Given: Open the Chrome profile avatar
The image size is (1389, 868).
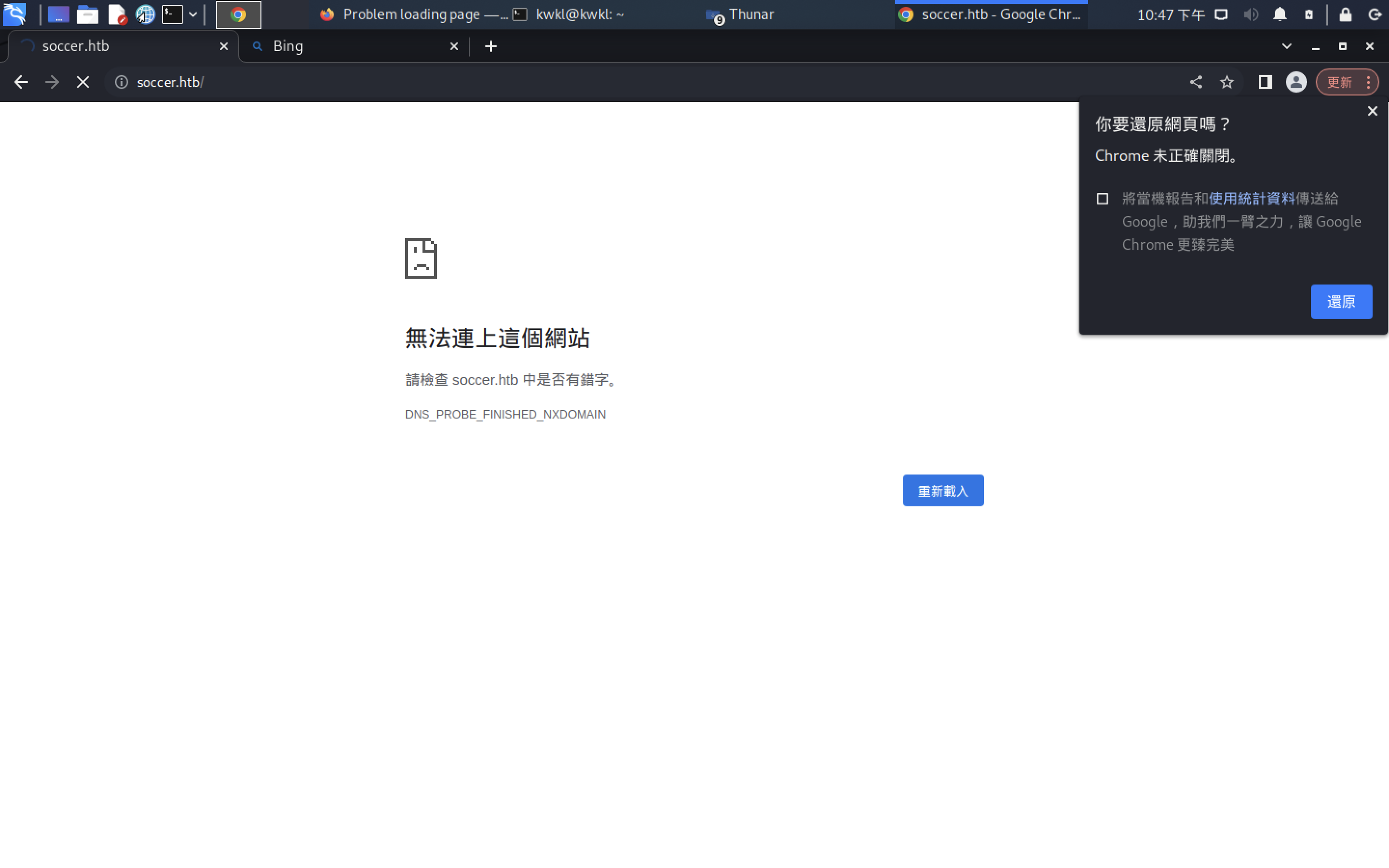Looking at the screenshot, I should [1296, 82].
